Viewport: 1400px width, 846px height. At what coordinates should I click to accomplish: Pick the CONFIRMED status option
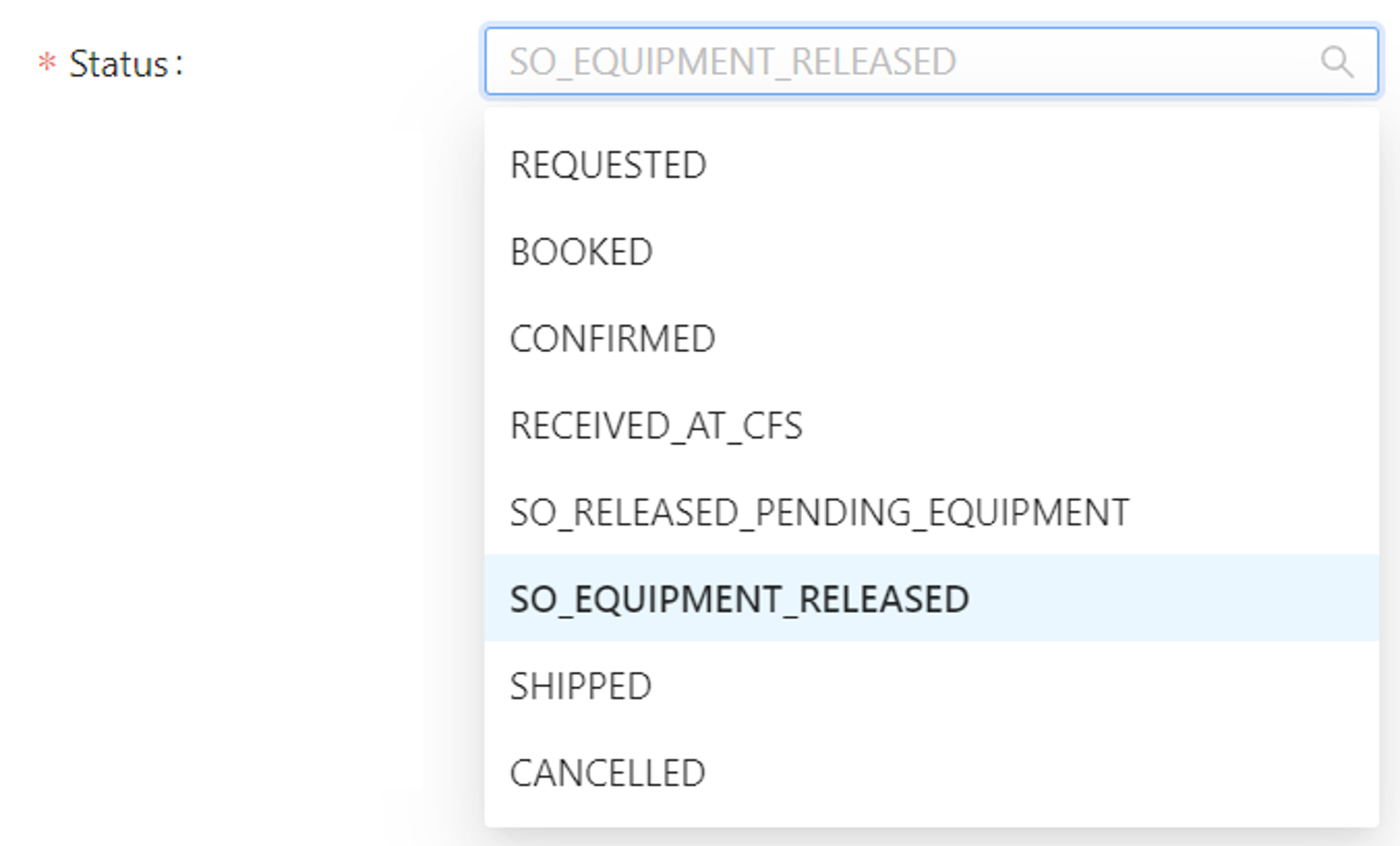(x=612, y=339)
